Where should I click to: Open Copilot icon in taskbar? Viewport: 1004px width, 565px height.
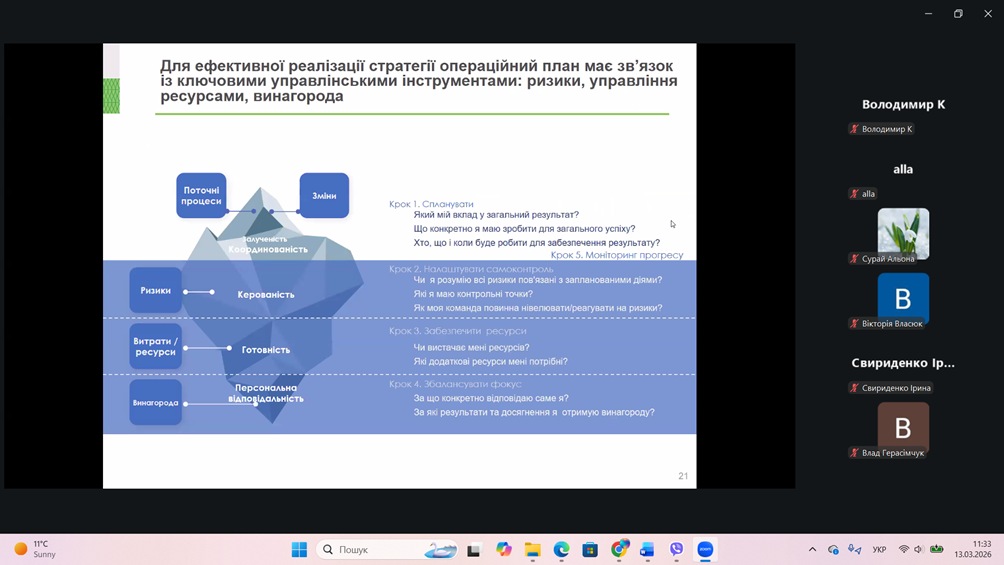click(x=504, y=549)
